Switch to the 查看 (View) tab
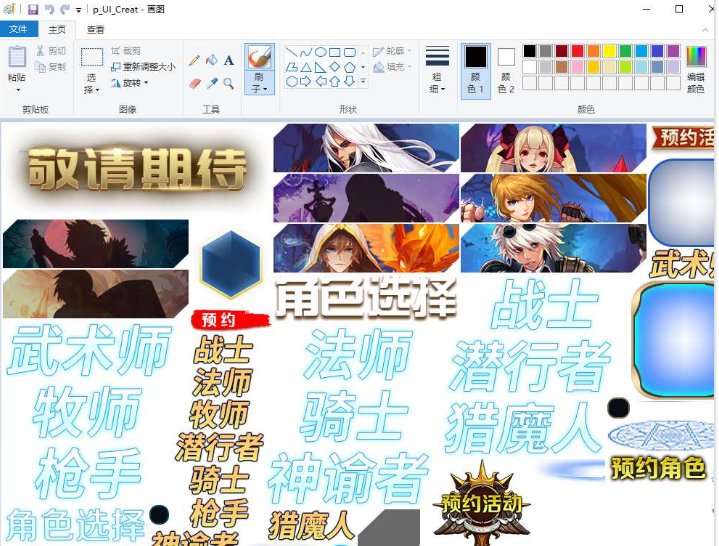 (x=95, y=30)
